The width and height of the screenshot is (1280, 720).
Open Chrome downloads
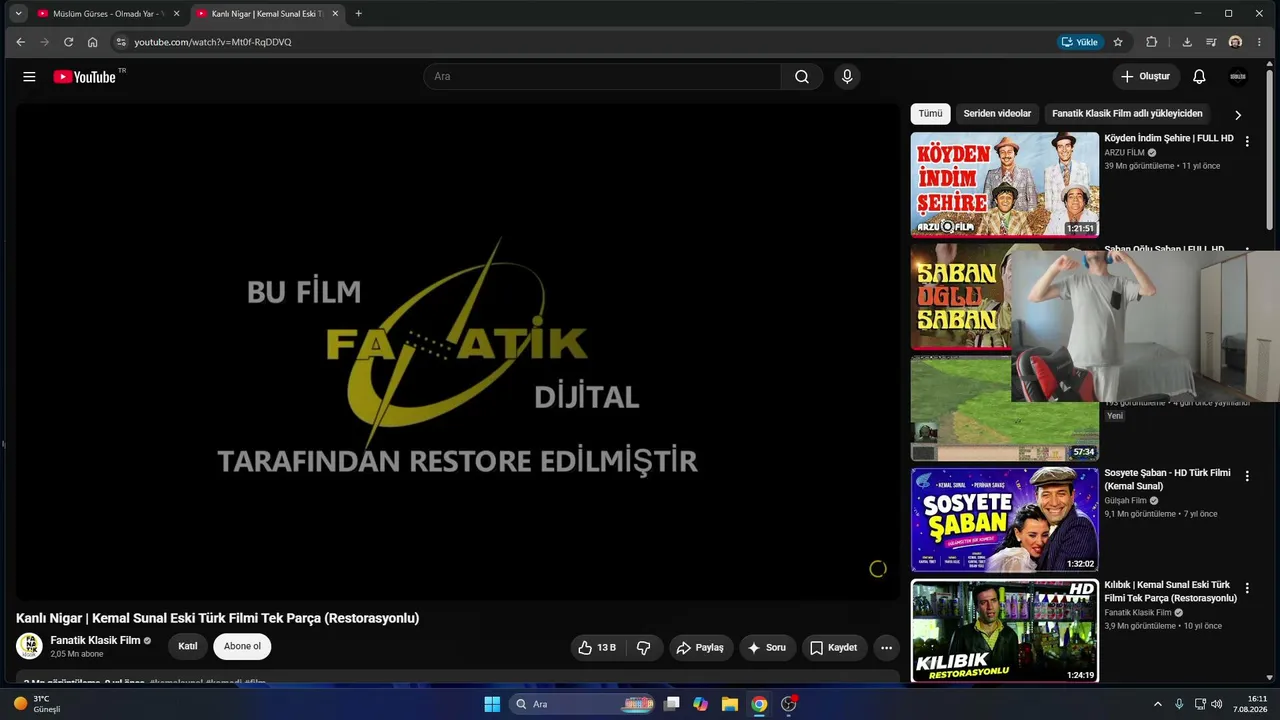coord(1187,42)
